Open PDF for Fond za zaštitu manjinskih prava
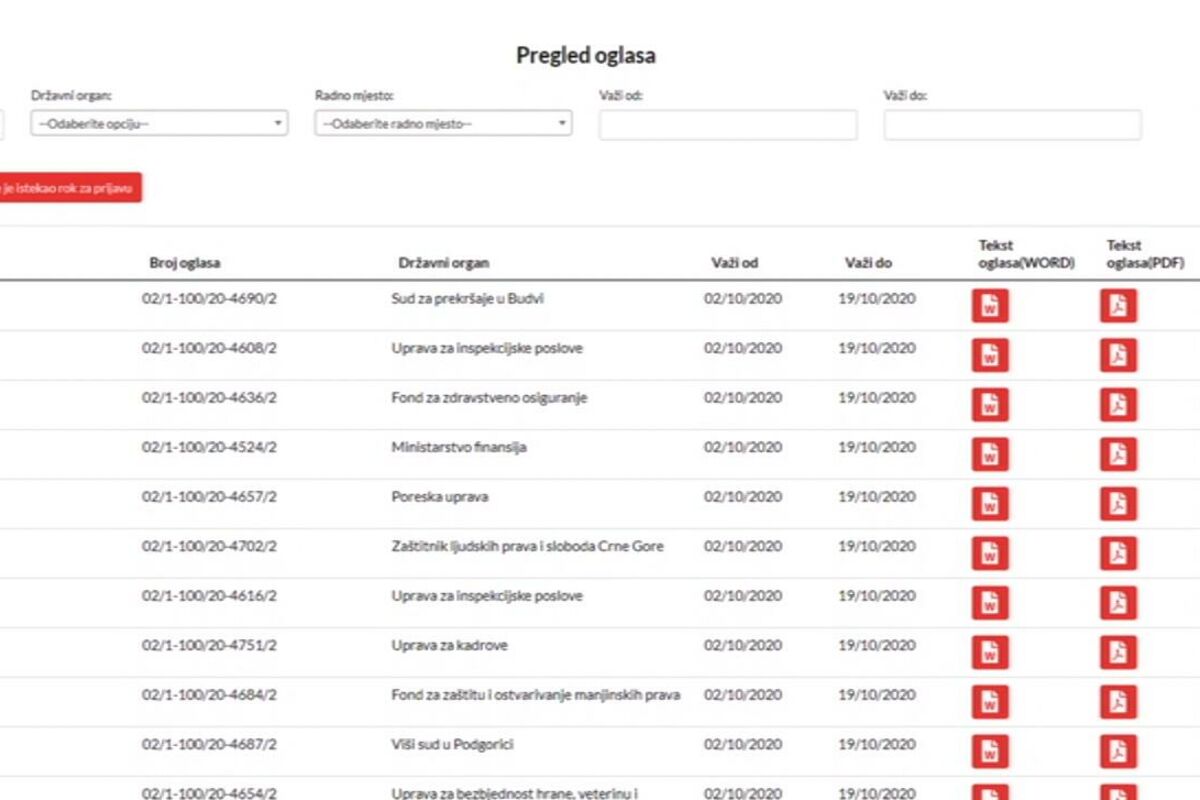Screen dimensions: 1200x800 1118,702
